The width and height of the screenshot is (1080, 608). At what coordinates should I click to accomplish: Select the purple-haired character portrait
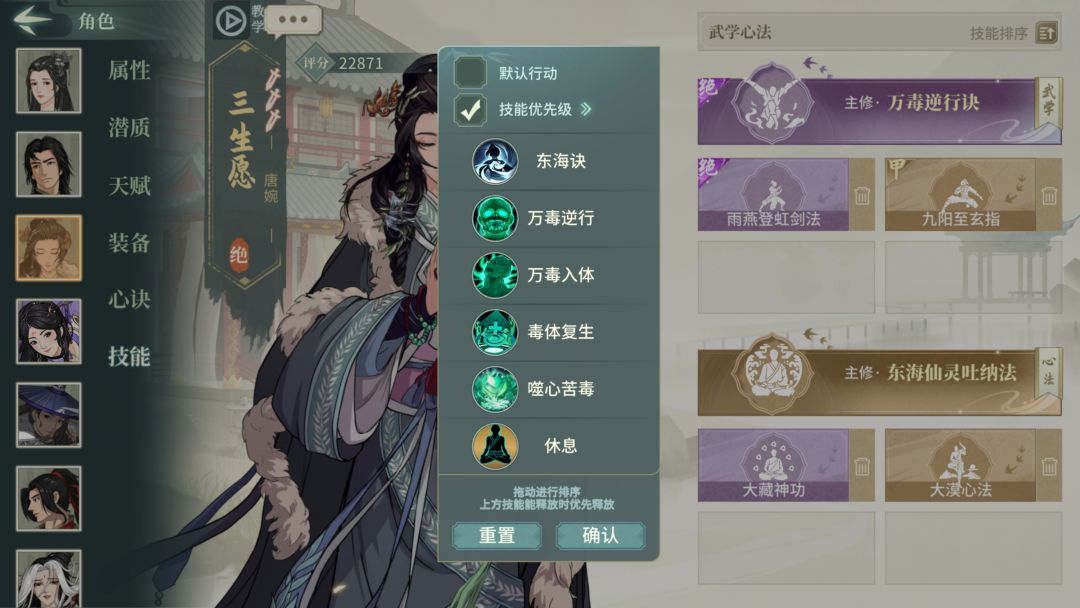click(48, 331)
